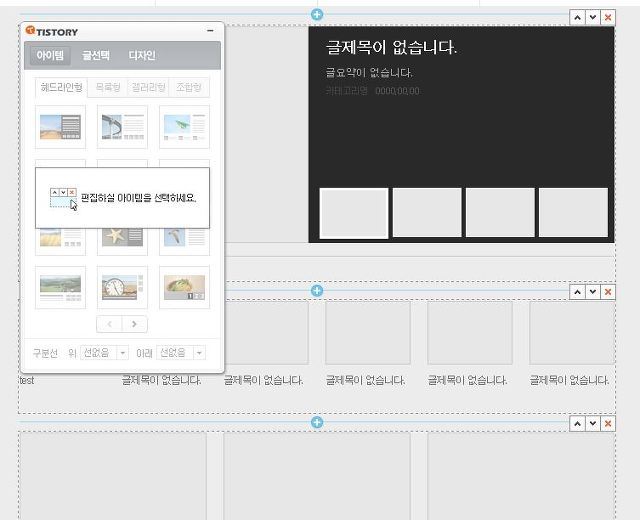Select the highlighted first small thumbnail in dark block
This screenshot has width=640, height=520.
(354, 213)
